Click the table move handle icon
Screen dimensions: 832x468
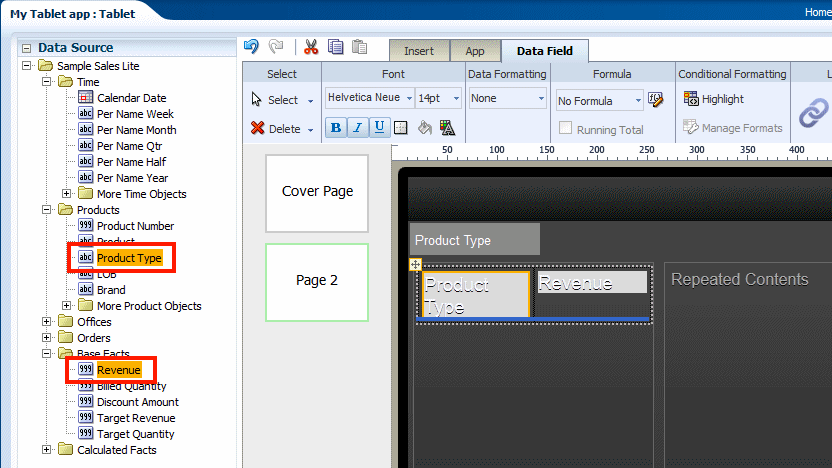[415, 264]
